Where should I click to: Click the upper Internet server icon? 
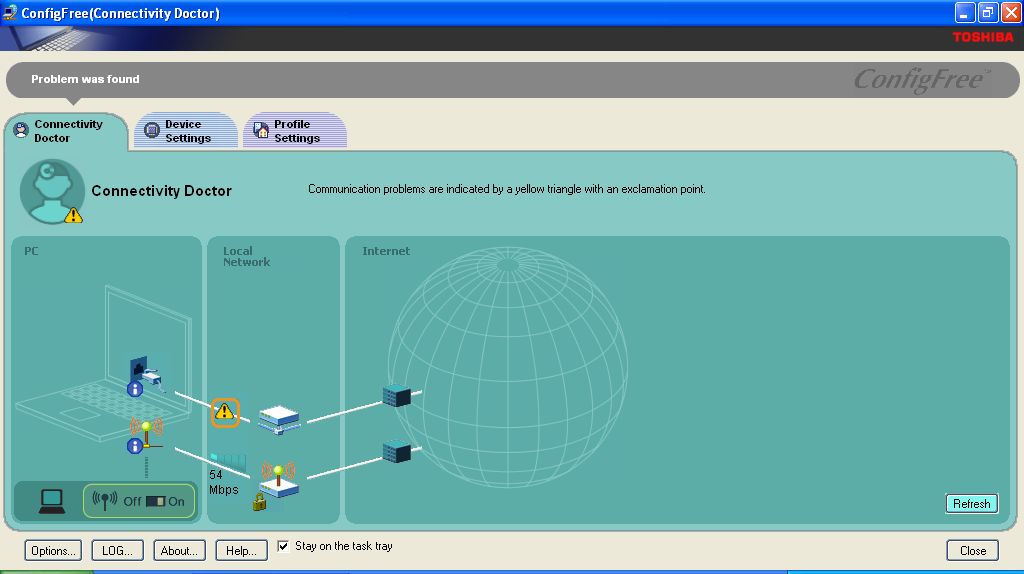tap(397, 396)
